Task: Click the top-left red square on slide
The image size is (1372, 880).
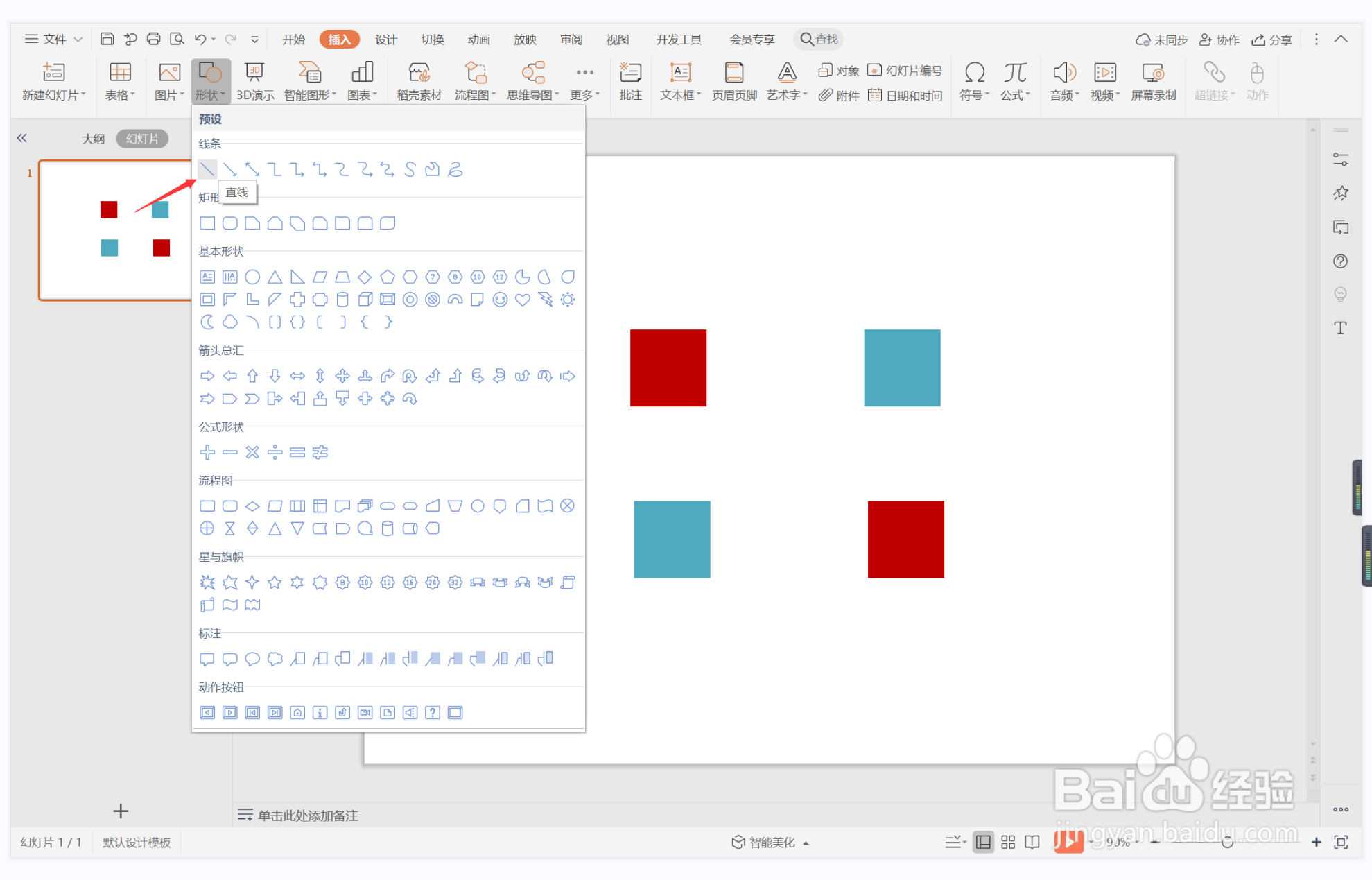Action: click(x=668, y=368)
